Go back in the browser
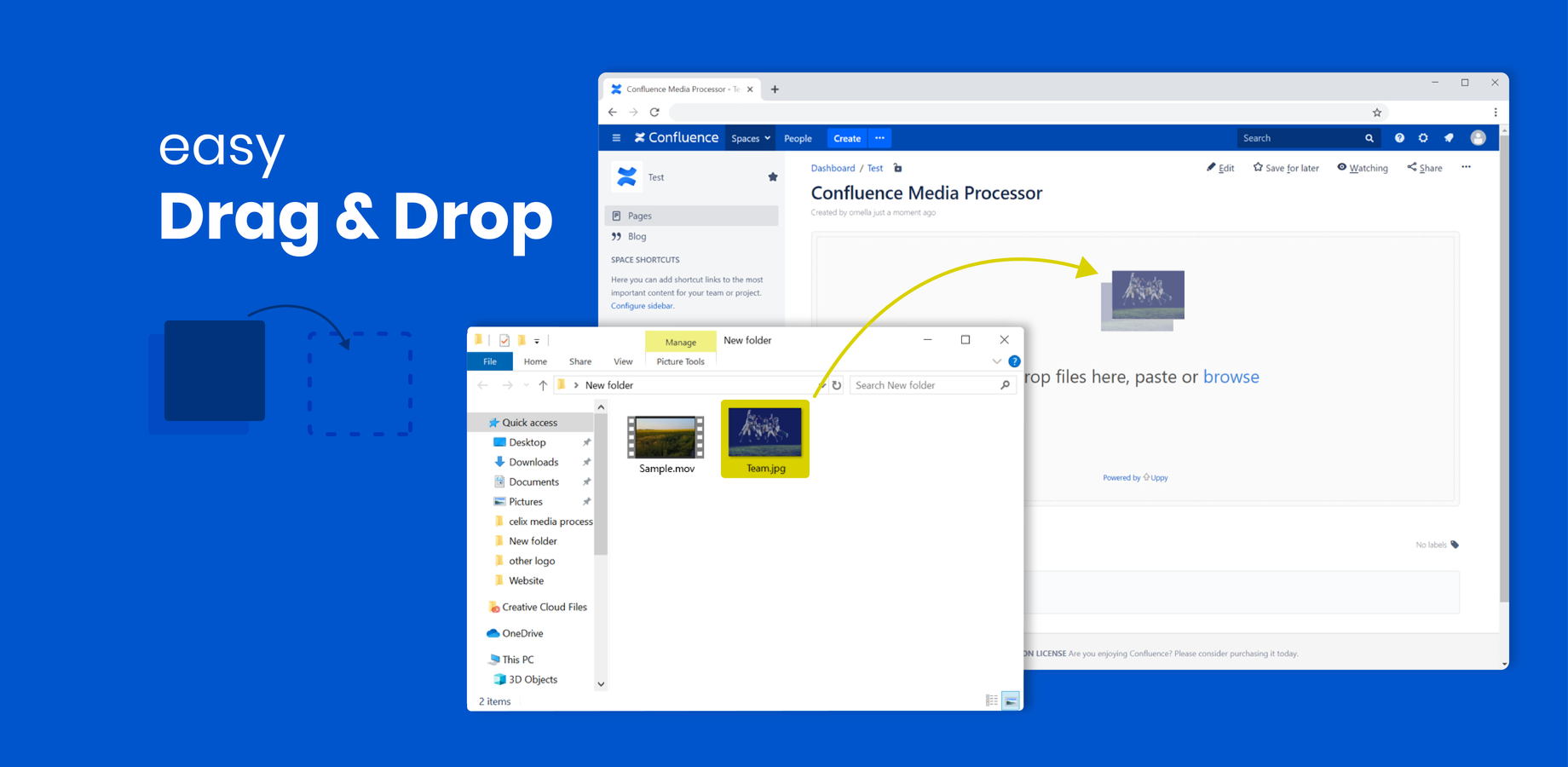The width and height of the screenshot is (1568, 767). (613, 112)
